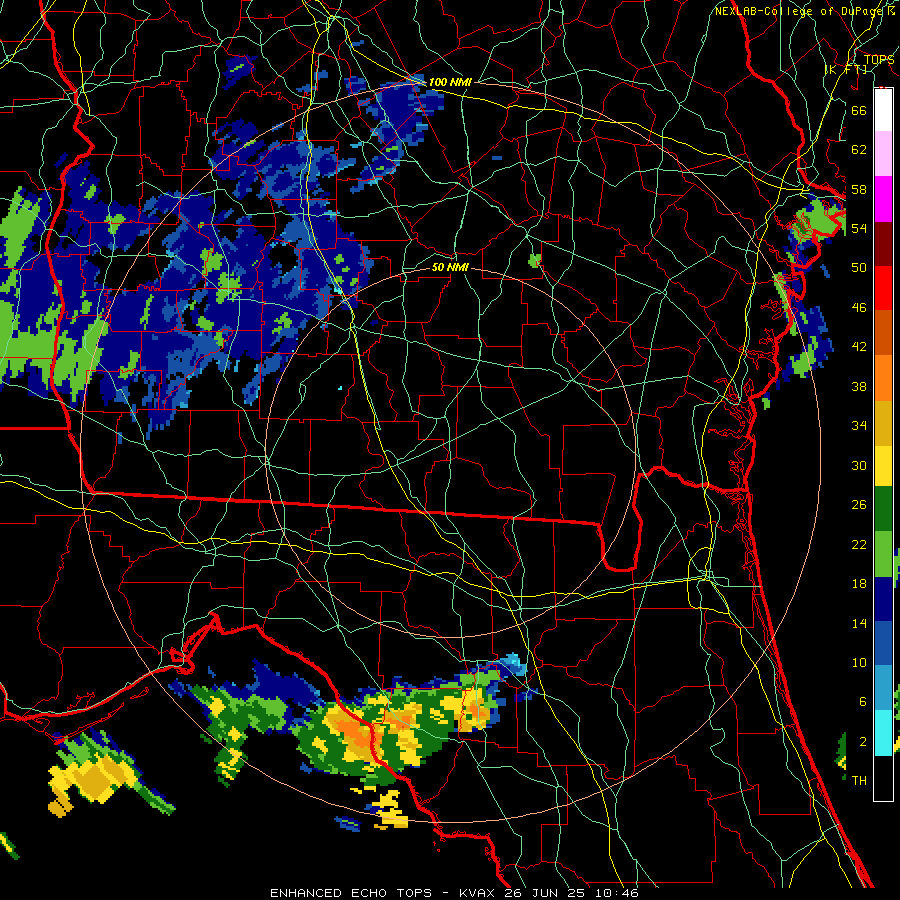Choose the bright yellow legend band near 30

883,465
